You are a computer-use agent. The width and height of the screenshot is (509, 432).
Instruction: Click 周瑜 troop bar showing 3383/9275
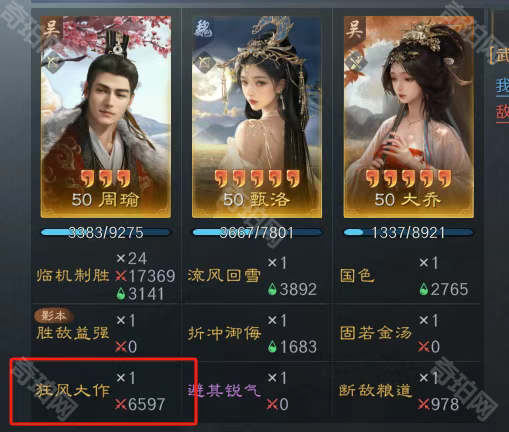pos(106,232)
